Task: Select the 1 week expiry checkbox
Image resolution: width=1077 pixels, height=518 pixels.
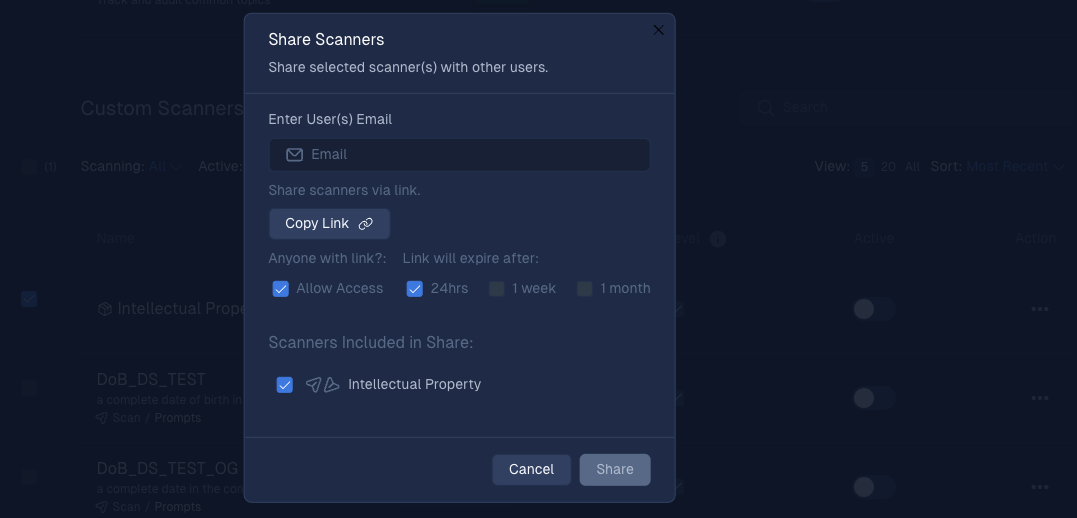Action: tap(497, 289)
